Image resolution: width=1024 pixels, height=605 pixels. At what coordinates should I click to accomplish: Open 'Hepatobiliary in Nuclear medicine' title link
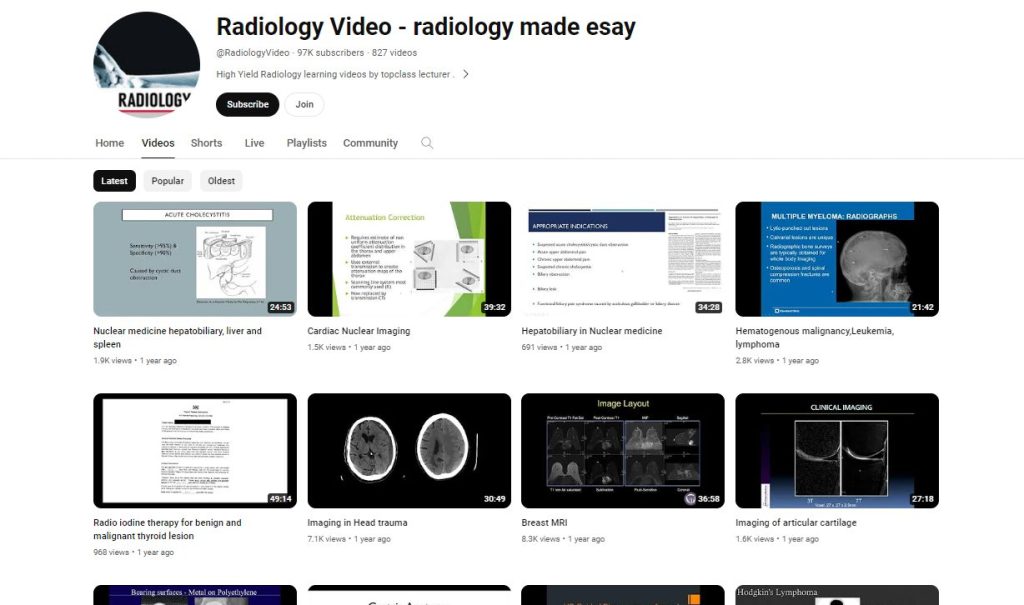tap(591, 331)
